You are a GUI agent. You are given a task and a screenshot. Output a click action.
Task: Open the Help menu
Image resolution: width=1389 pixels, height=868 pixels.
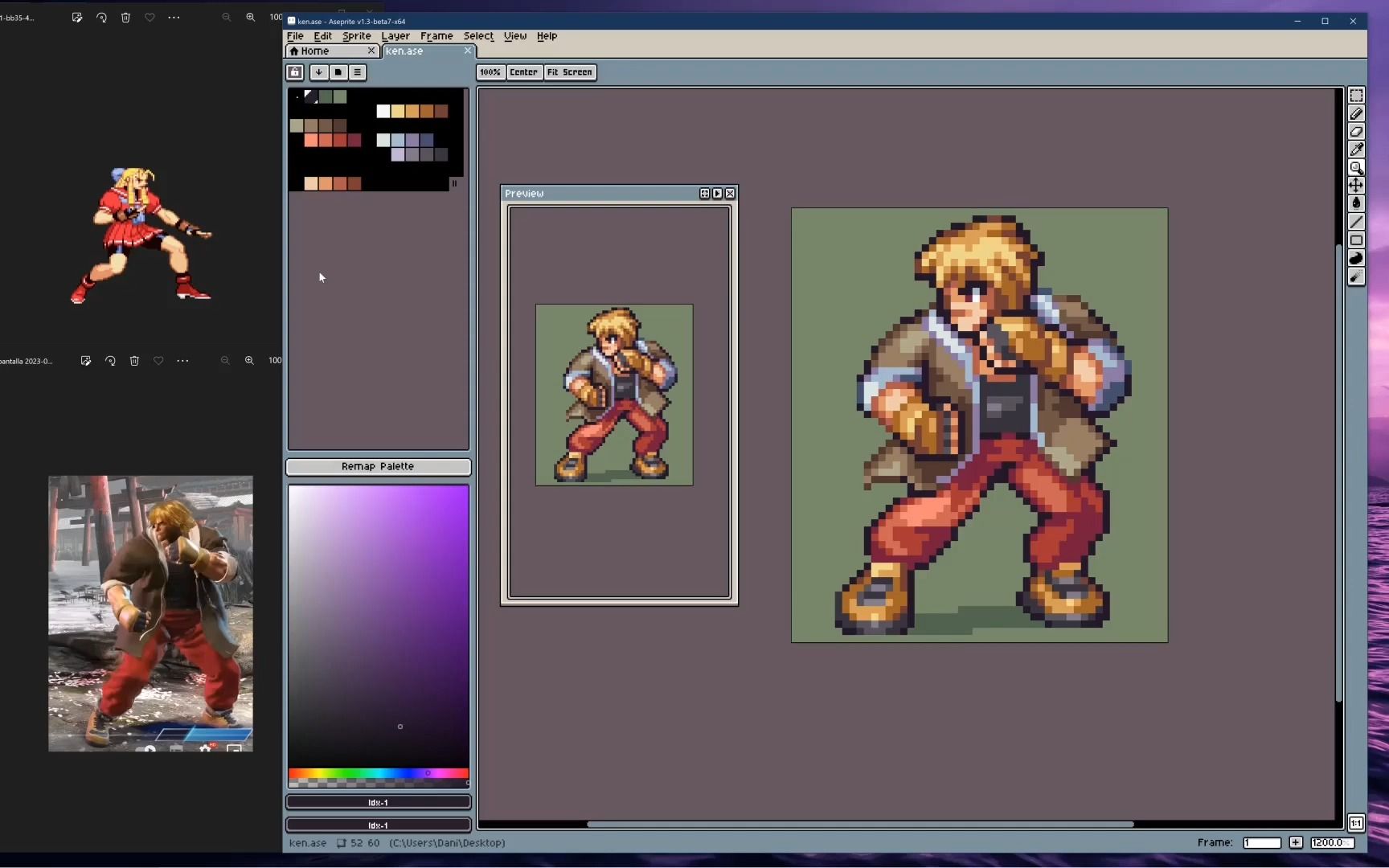point(547,36)
